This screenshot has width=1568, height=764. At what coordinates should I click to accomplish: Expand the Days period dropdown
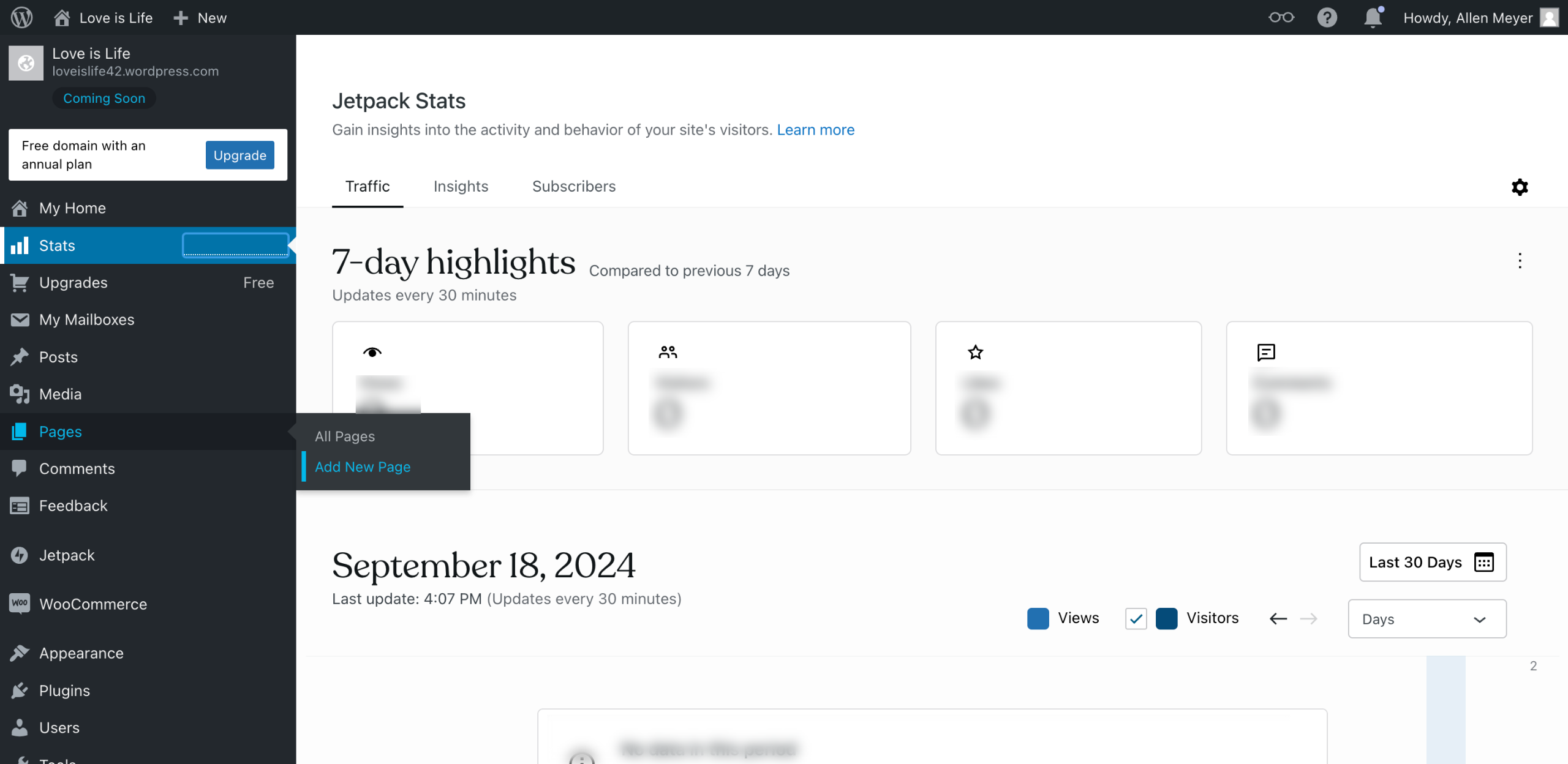pyautogui.click(x=1427, y=619)
